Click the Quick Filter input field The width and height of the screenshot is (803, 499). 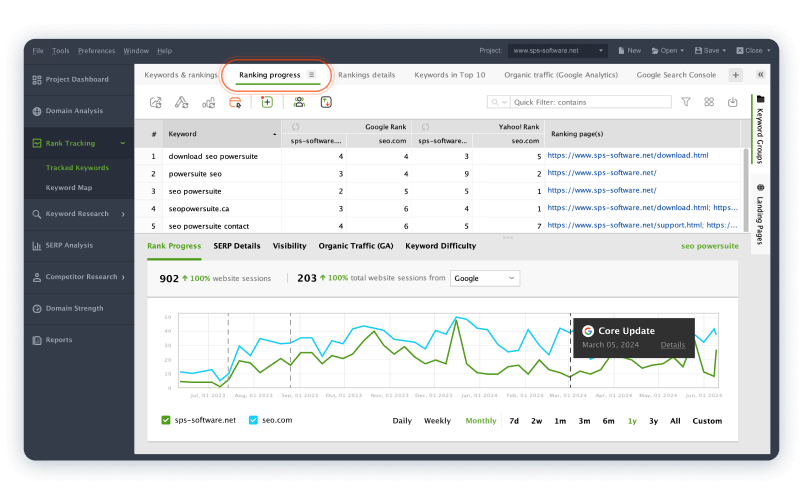pos(591,102)
